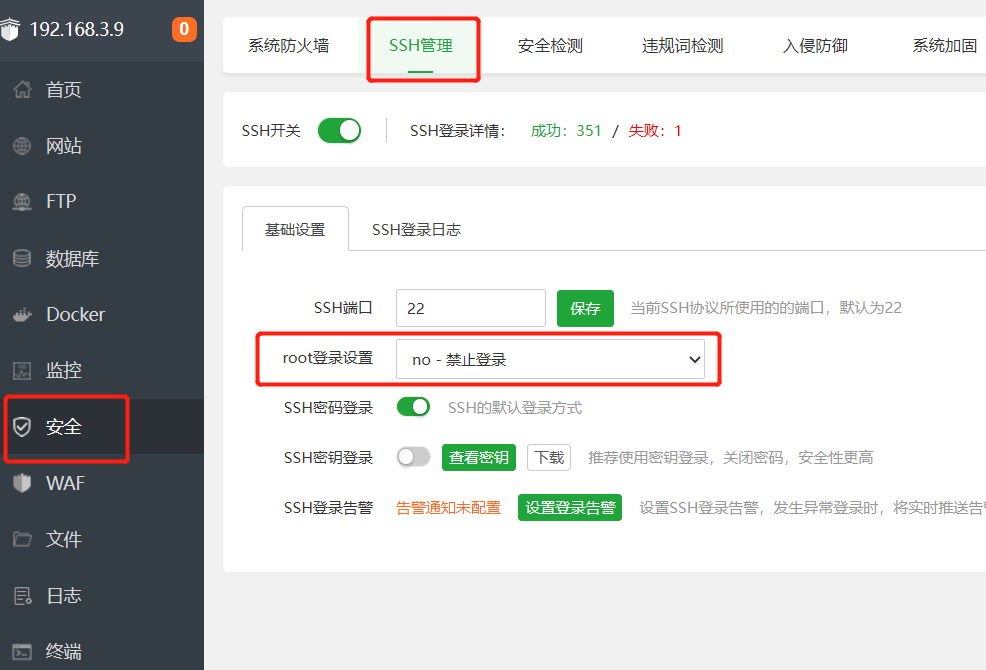Disable the SSH密码登录 toggle

click(x=413, y=407)
